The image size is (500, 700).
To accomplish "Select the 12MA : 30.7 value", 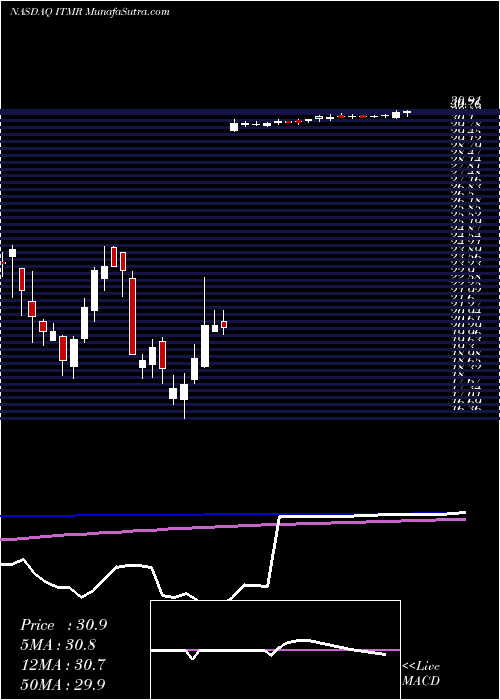I will [63, 665].
